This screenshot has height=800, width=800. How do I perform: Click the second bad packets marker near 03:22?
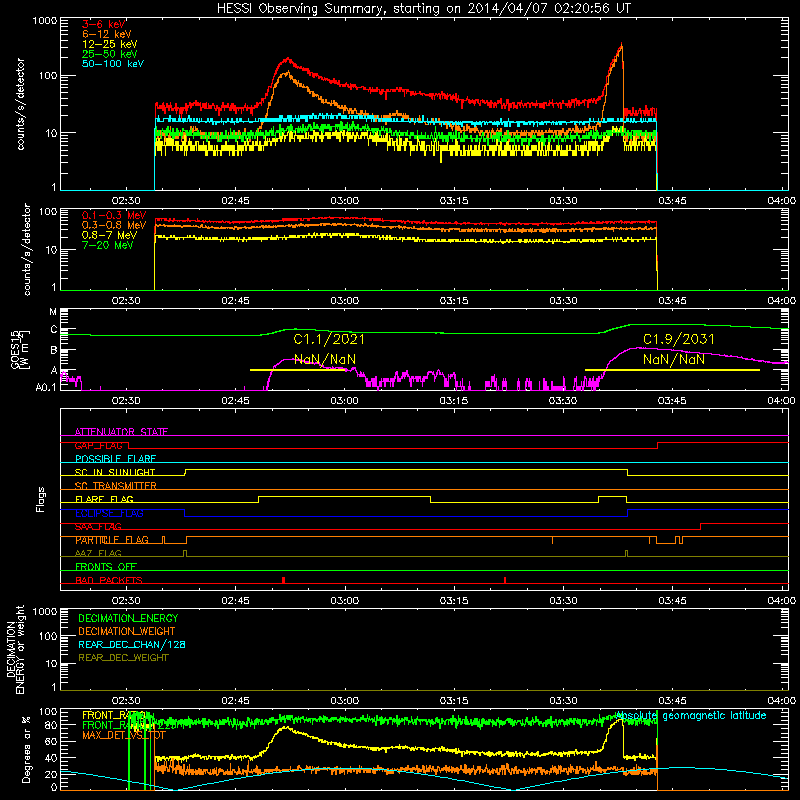click(x=505, y=580)
